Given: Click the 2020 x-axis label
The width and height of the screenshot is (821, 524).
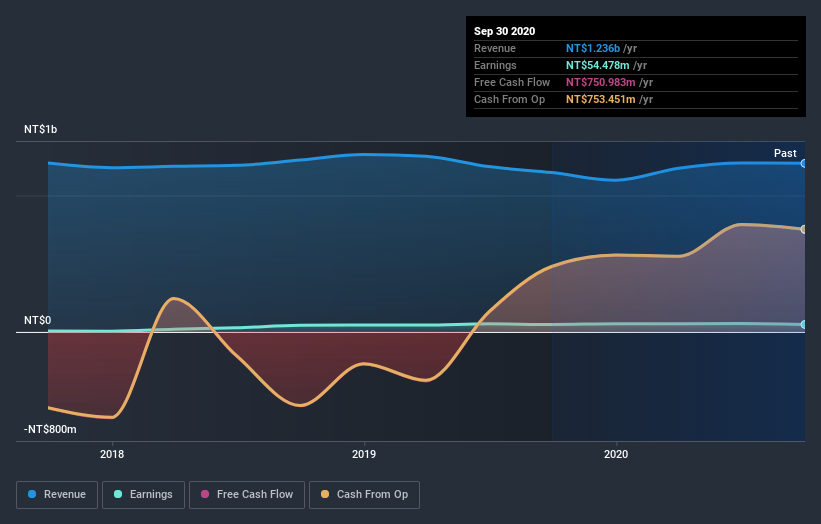Looking at the screenshot, I should click(616, 454).
